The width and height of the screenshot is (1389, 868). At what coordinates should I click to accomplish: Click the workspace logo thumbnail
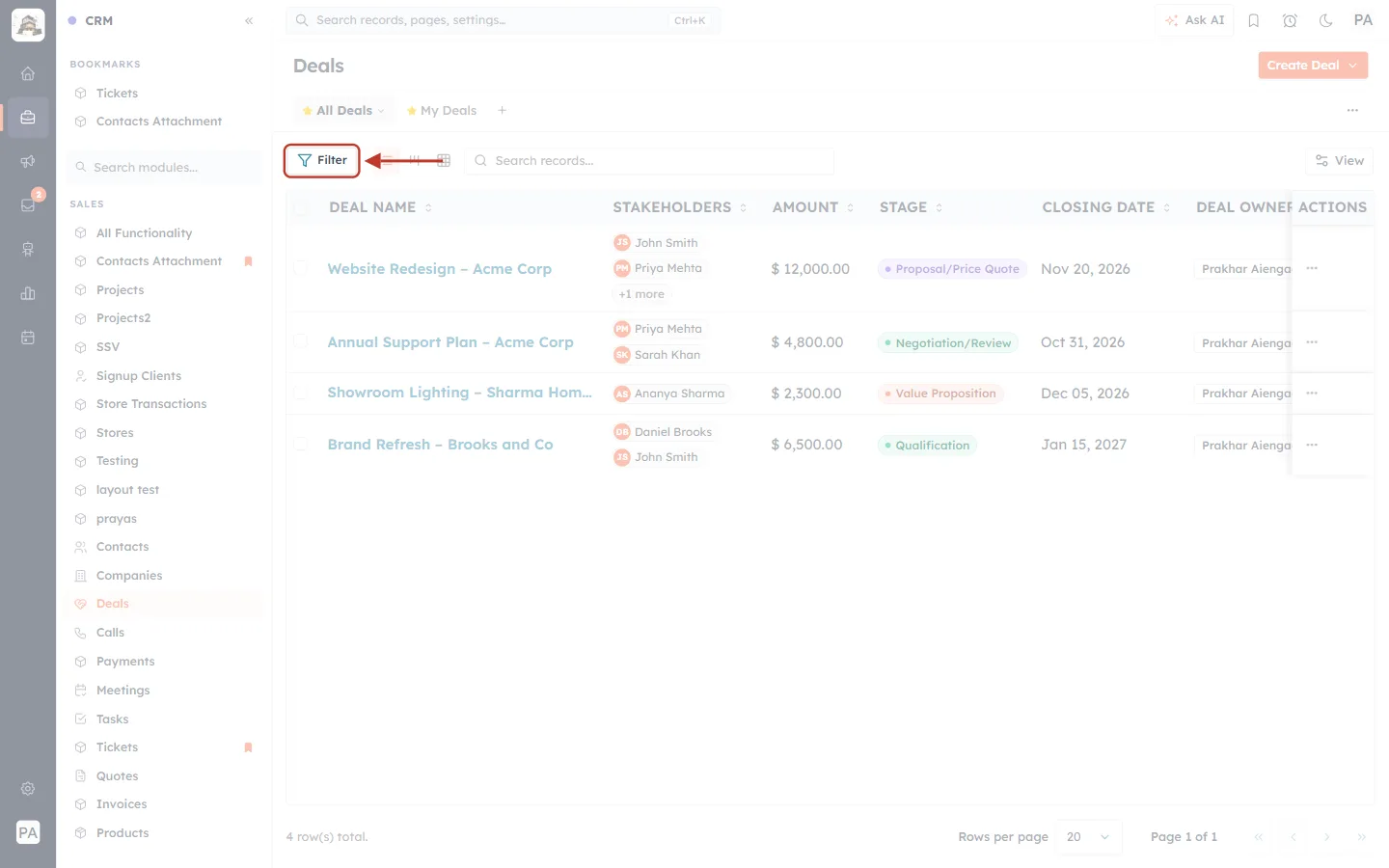click(28, 25)
